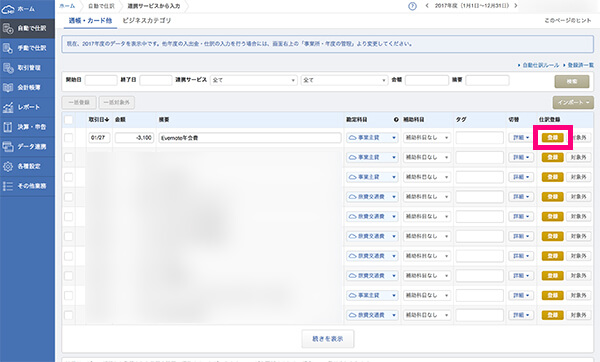Click the 検索 button
Screen dimensions: 600x362
(x=572, y=81)
